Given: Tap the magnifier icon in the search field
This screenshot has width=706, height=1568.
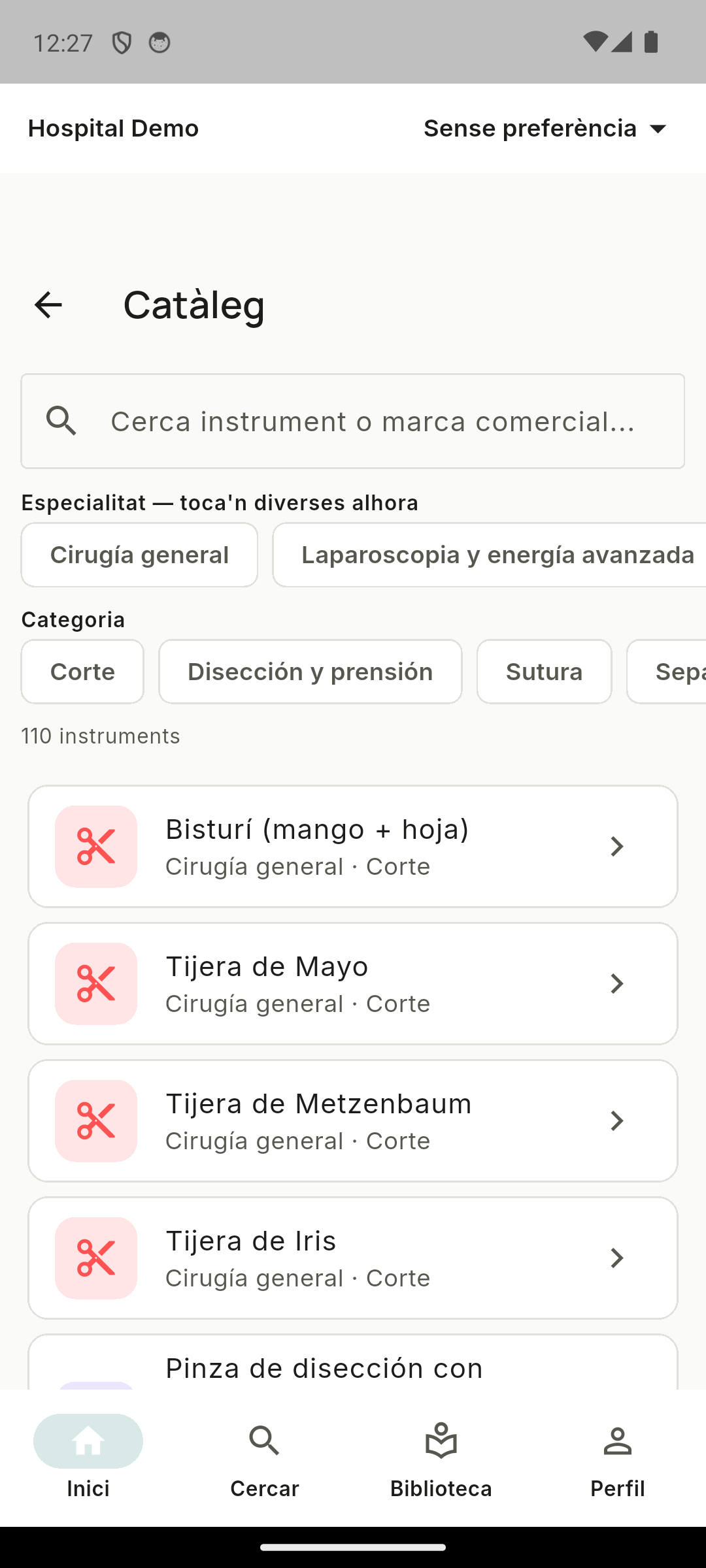Looking at the screenshot, I should point(61,421).
